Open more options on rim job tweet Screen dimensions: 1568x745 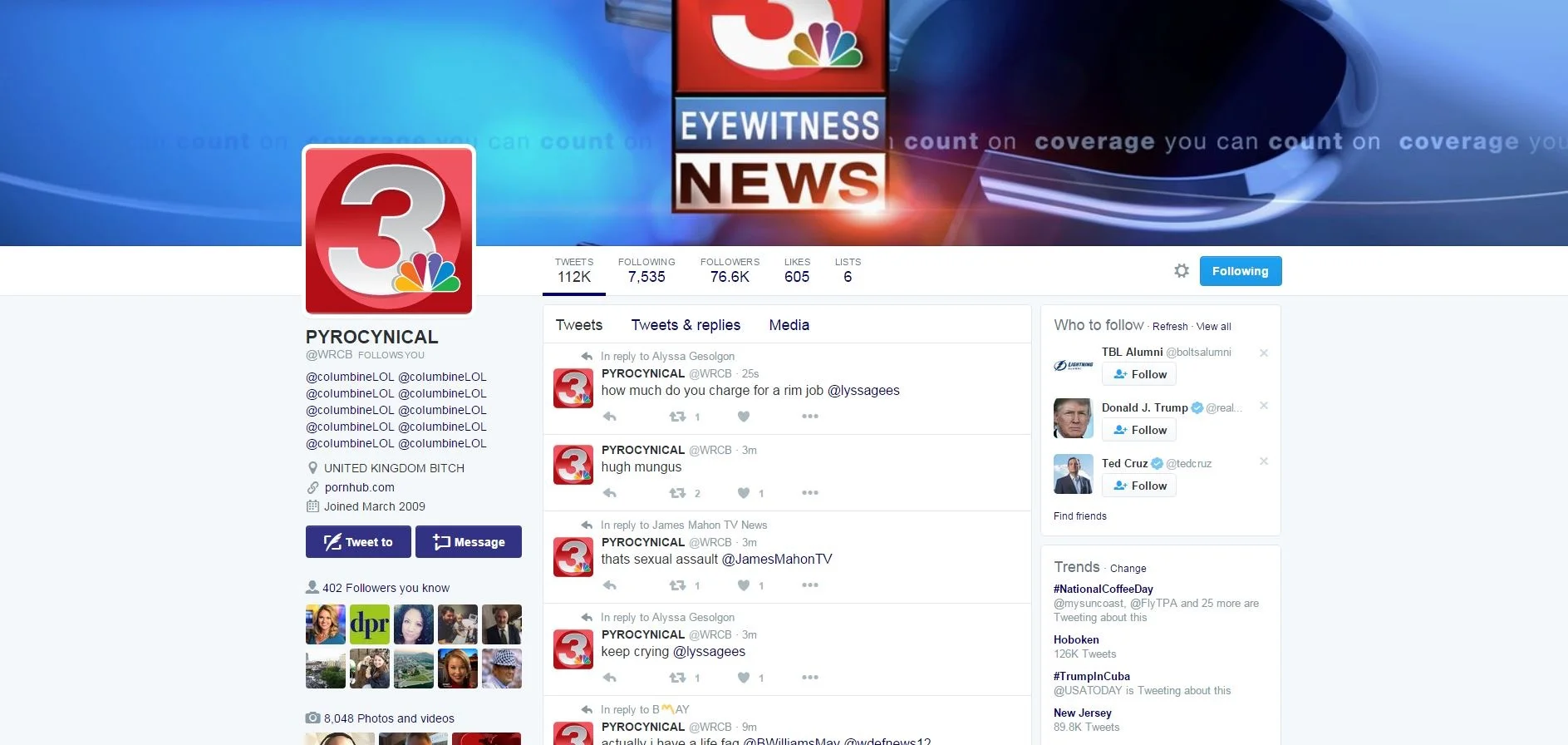click(810, 417)
